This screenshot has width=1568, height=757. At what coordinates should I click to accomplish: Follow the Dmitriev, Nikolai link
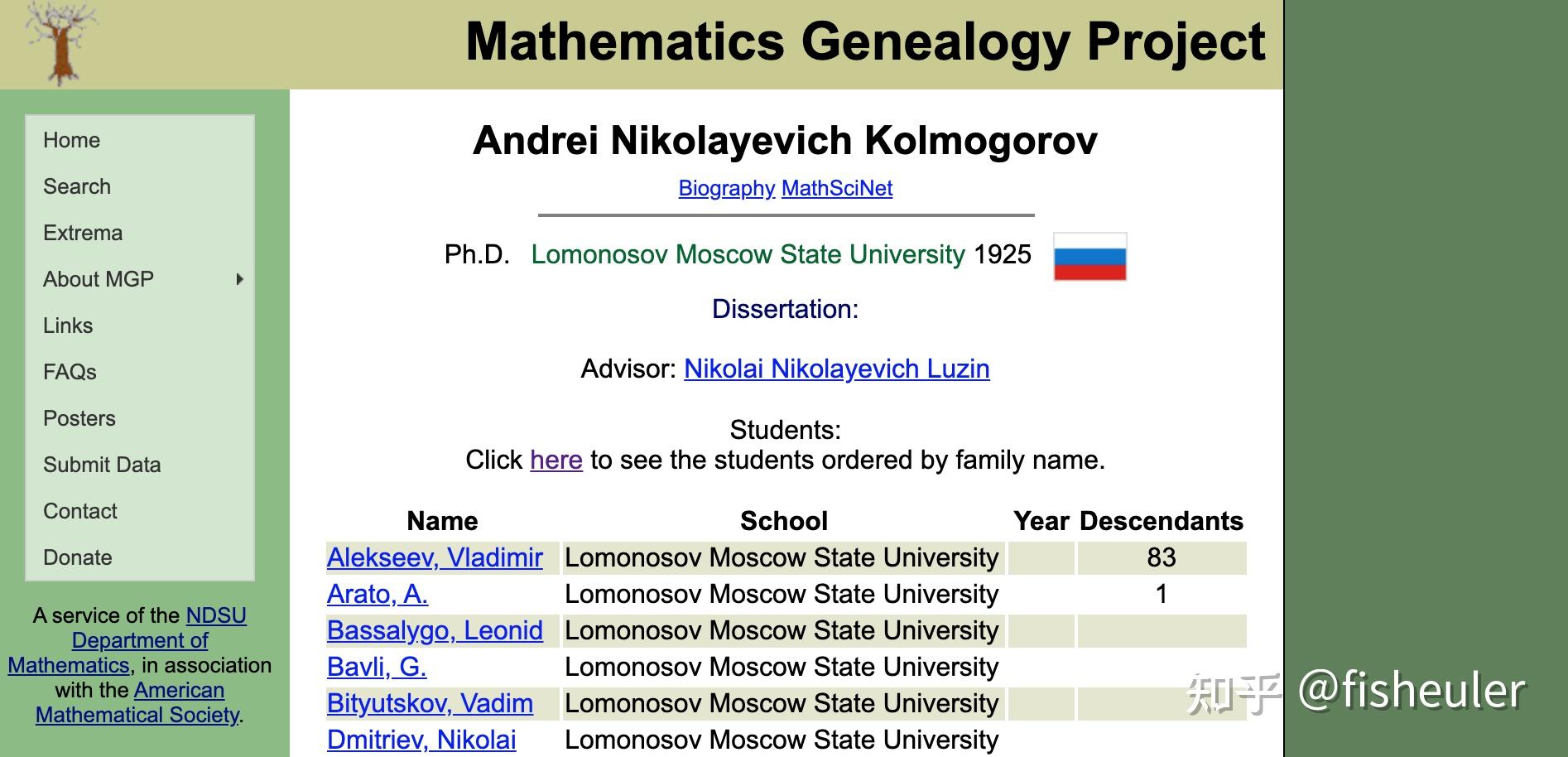(x=421, y=740)
